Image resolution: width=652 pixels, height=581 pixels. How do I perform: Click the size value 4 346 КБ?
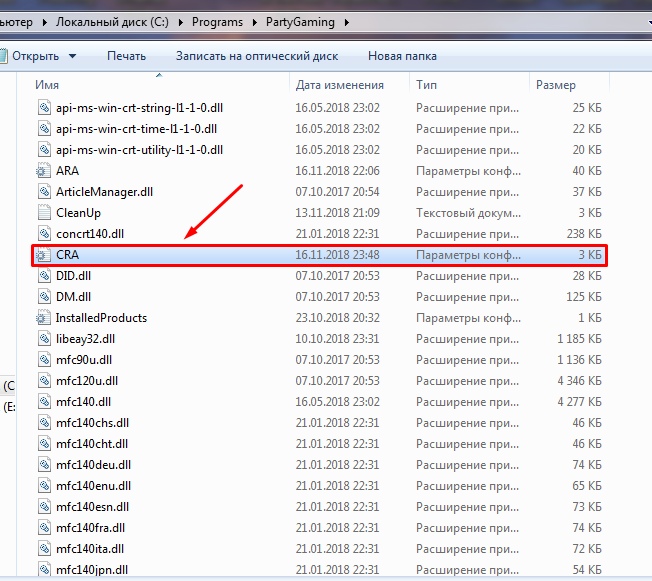[579, 381]
